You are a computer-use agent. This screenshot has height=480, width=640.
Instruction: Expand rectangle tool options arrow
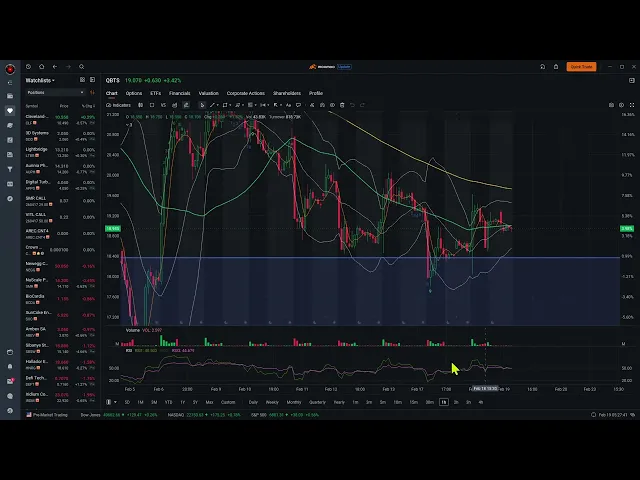(x=230, y=105)
